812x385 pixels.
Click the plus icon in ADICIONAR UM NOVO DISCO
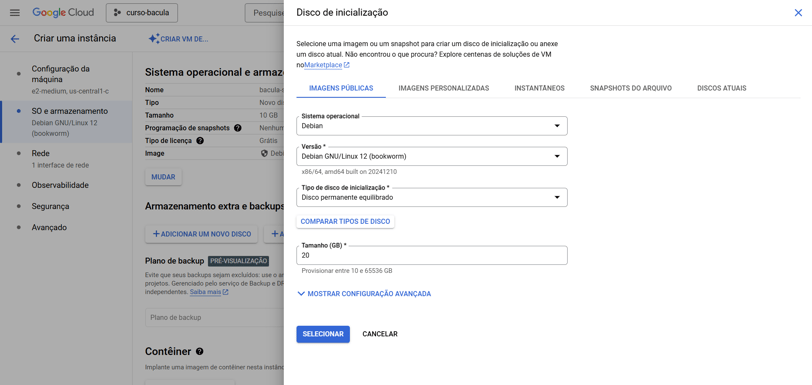(x=156, y=234)
